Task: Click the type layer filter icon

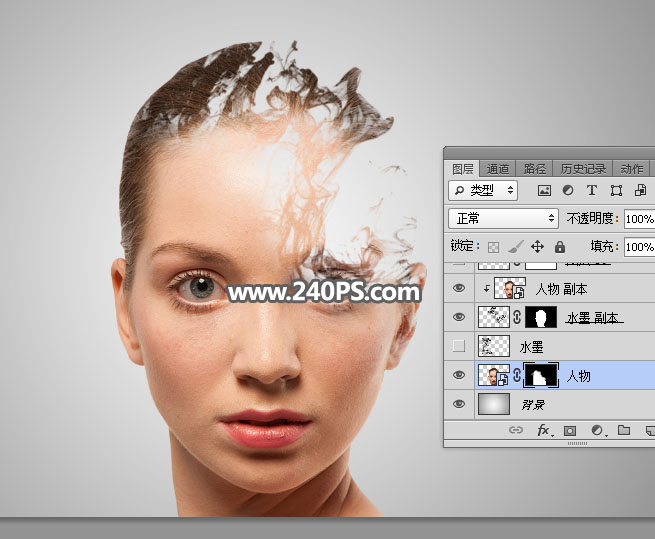Action: (x=591, y=190)
